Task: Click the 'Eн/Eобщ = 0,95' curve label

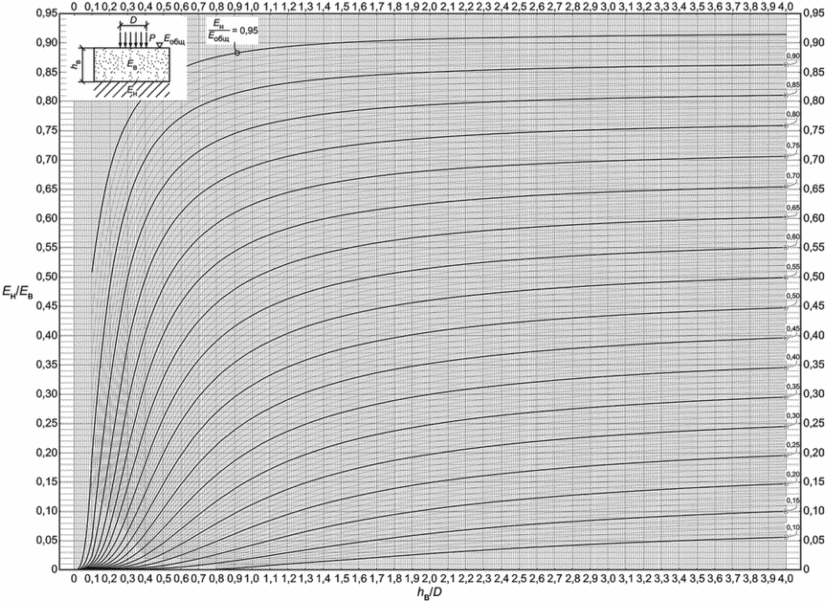Action: 232,31
